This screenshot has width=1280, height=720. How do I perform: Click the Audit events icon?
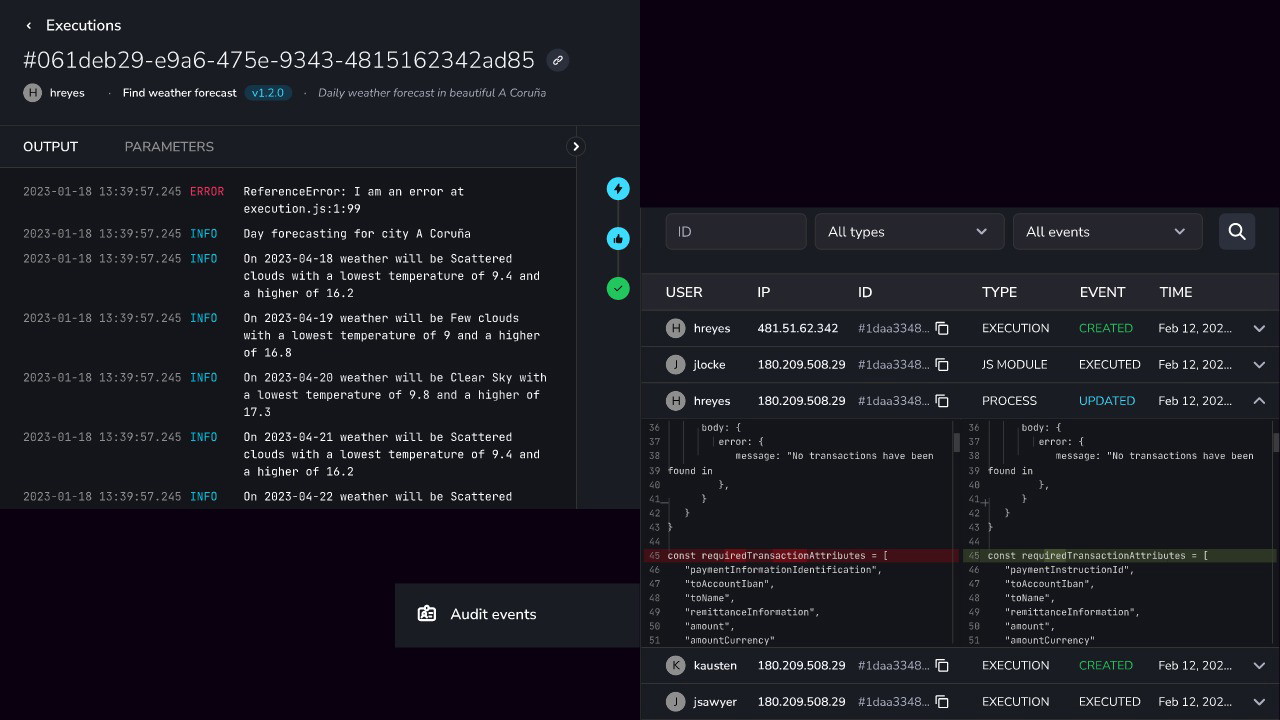[428, 614]
